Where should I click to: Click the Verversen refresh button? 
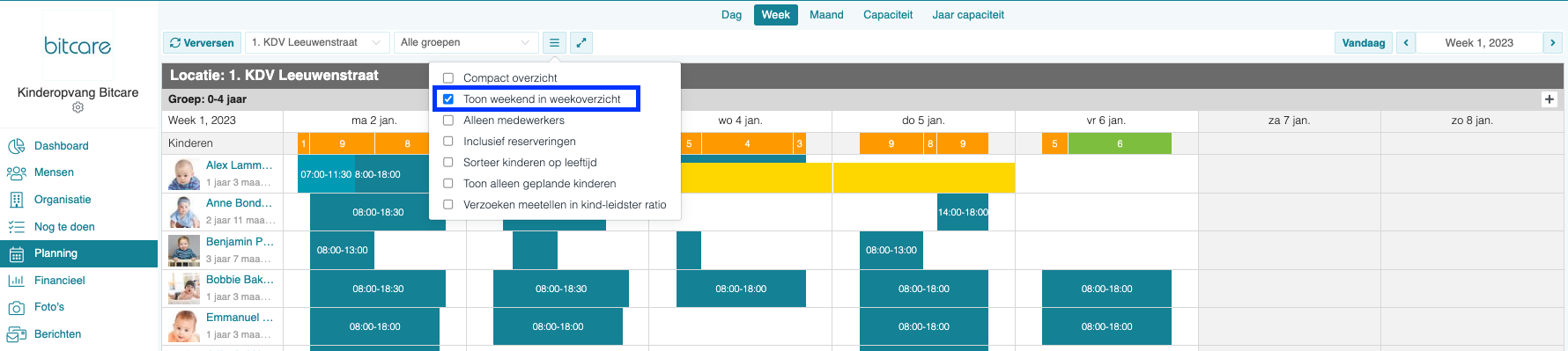[x=202, y=42]
